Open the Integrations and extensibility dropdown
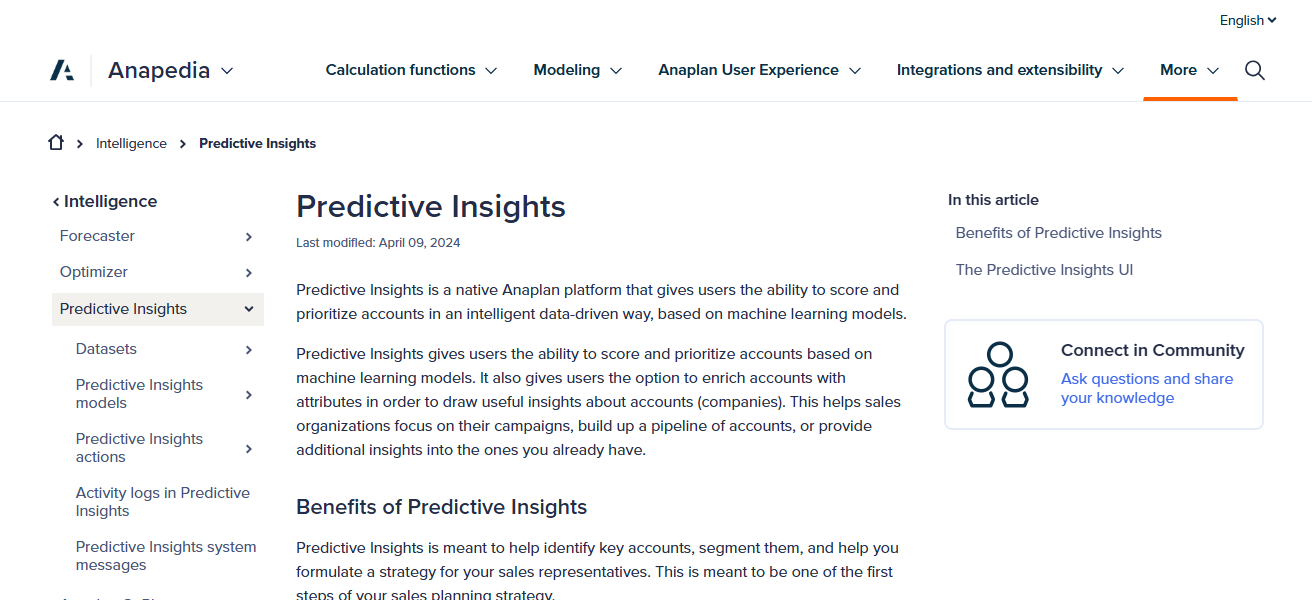1312x600 pixels. pyautogui.click(x=1009, y=70)
